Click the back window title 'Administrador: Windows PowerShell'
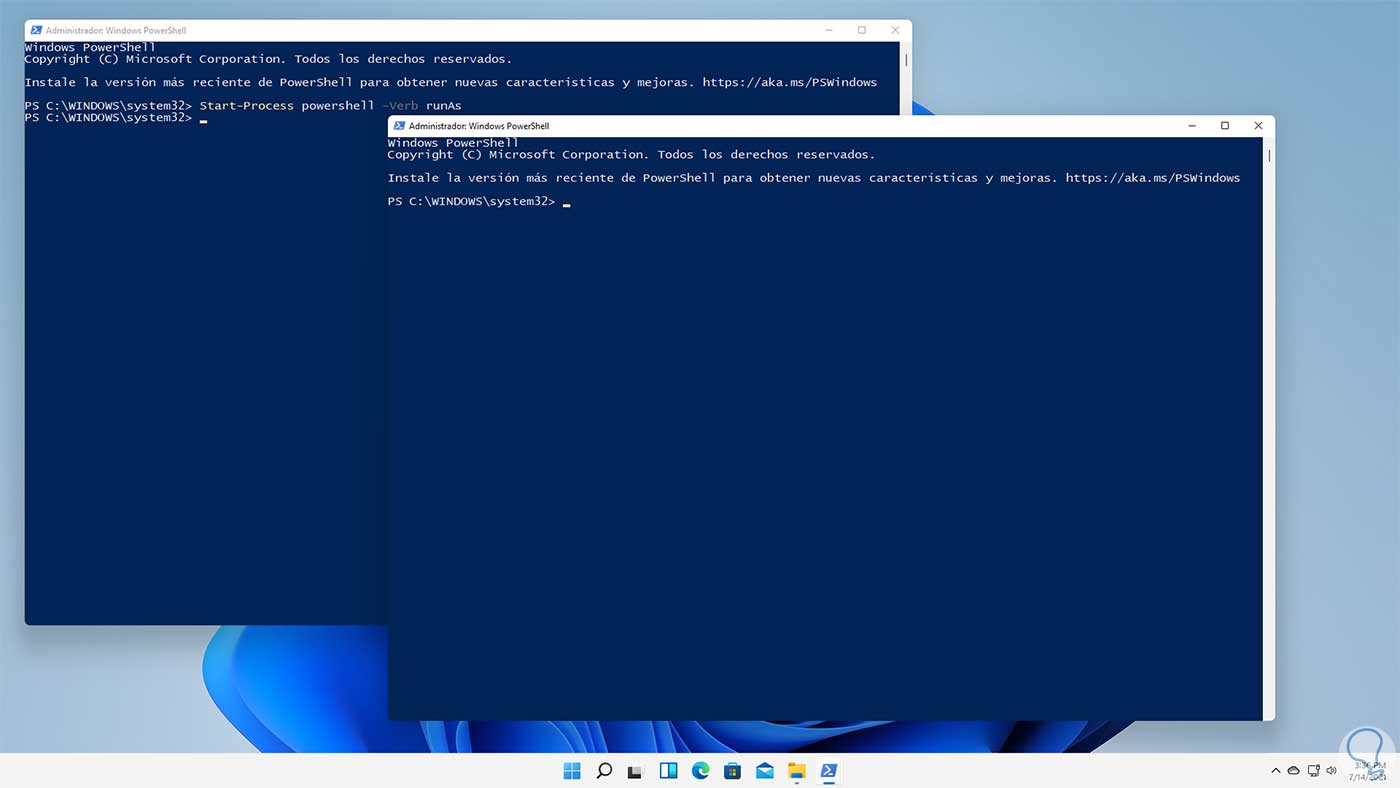 pyautogui.click(x=116, y=30)
